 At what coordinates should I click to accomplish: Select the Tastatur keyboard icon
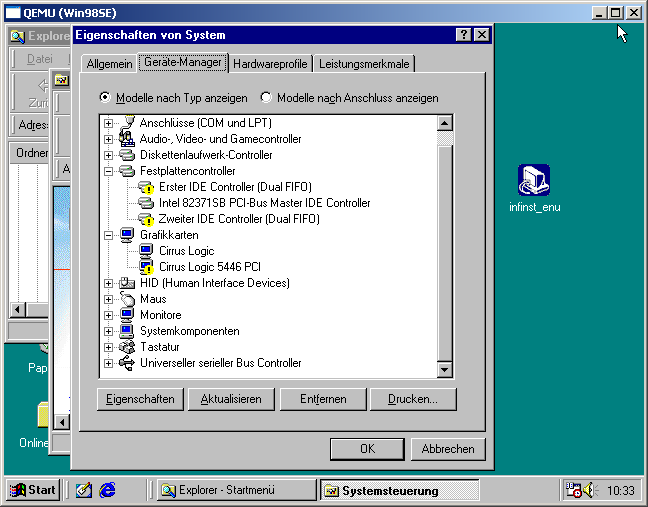click(x=127, y=347)
